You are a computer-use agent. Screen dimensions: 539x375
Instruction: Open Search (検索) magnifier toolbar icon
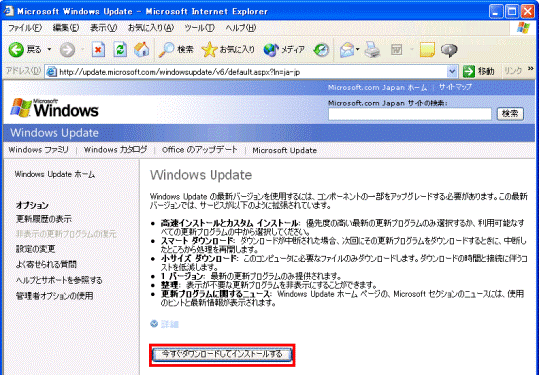click(x=166, y=50)
